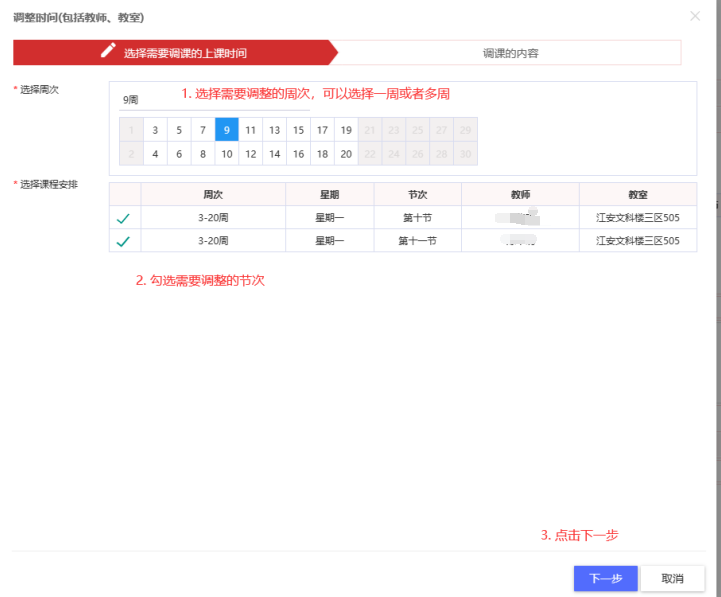Select week 3 in week grid
This screenshot has height=597, width=721.
[x=155, y=130]
